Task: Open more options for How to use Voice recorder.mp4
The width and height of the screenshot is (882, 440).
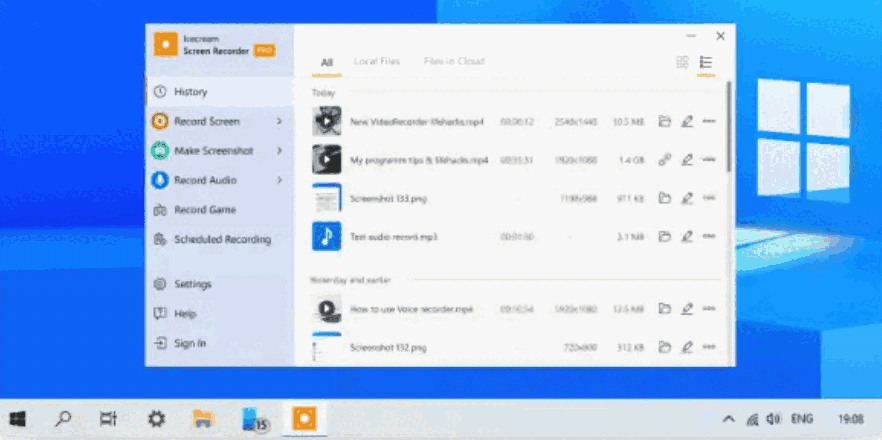Action: 709,309
